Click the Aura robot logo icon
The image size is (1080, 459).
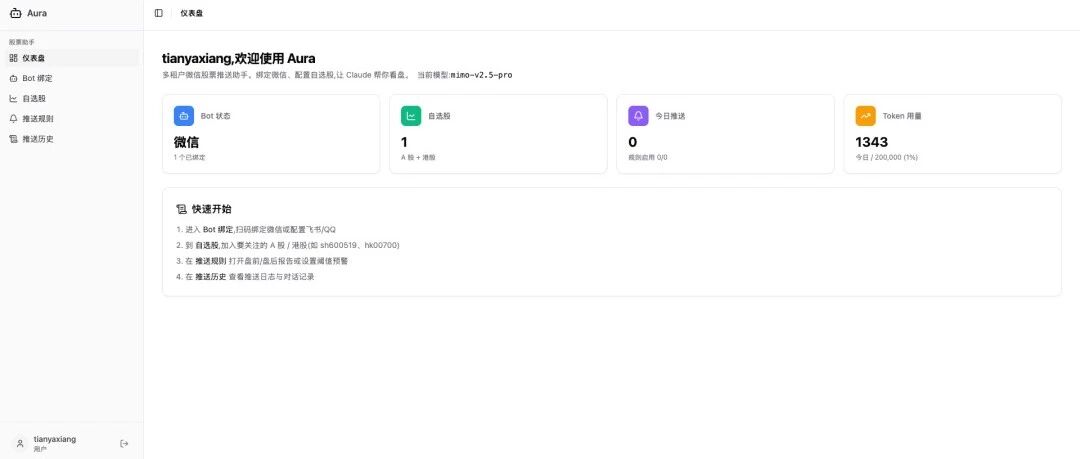[x=16, y=13]
